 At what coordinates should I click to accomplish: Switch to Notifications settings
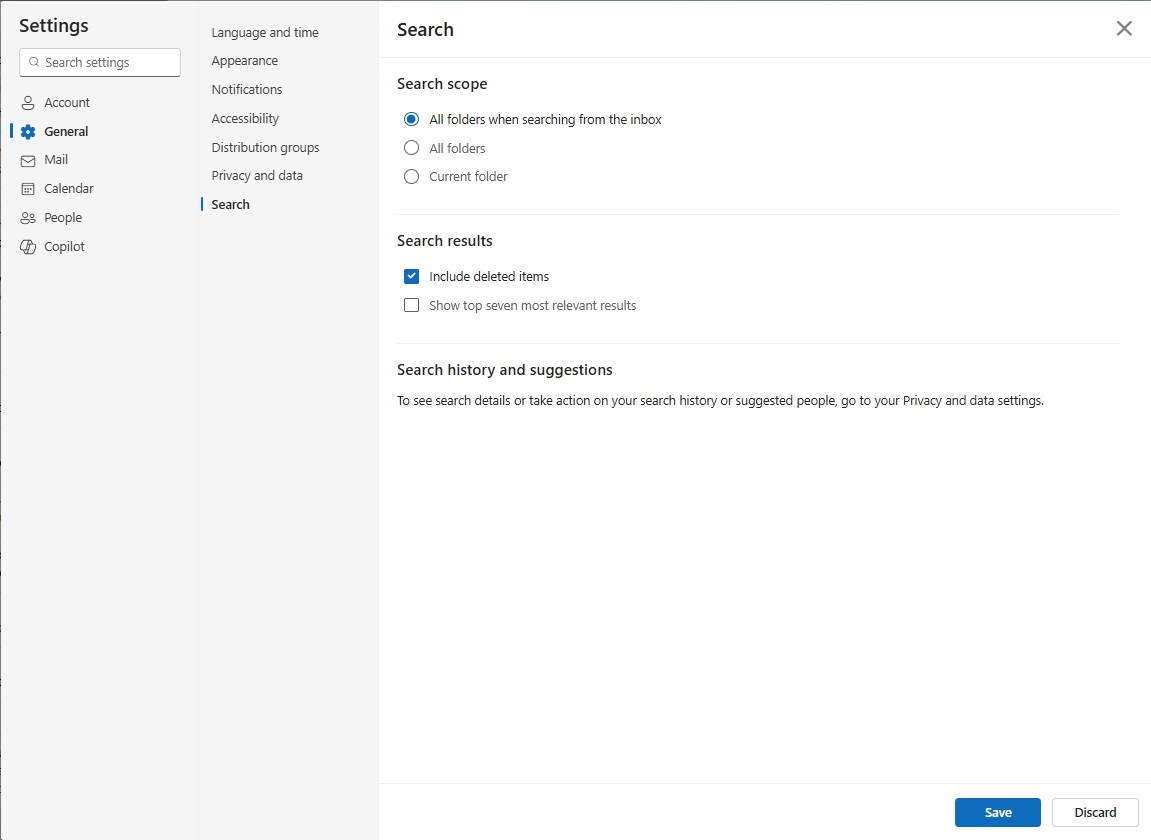tap(246, 89)
